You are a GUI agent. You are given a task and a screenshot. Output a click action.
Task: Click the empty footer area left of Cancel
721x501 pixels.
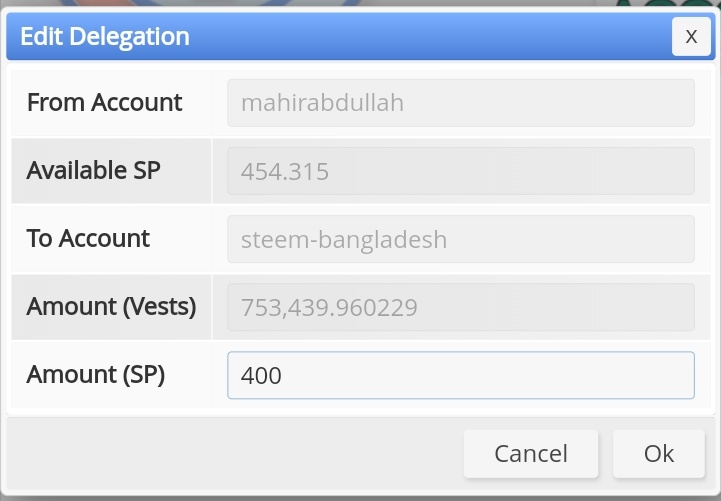click(230, 454)
